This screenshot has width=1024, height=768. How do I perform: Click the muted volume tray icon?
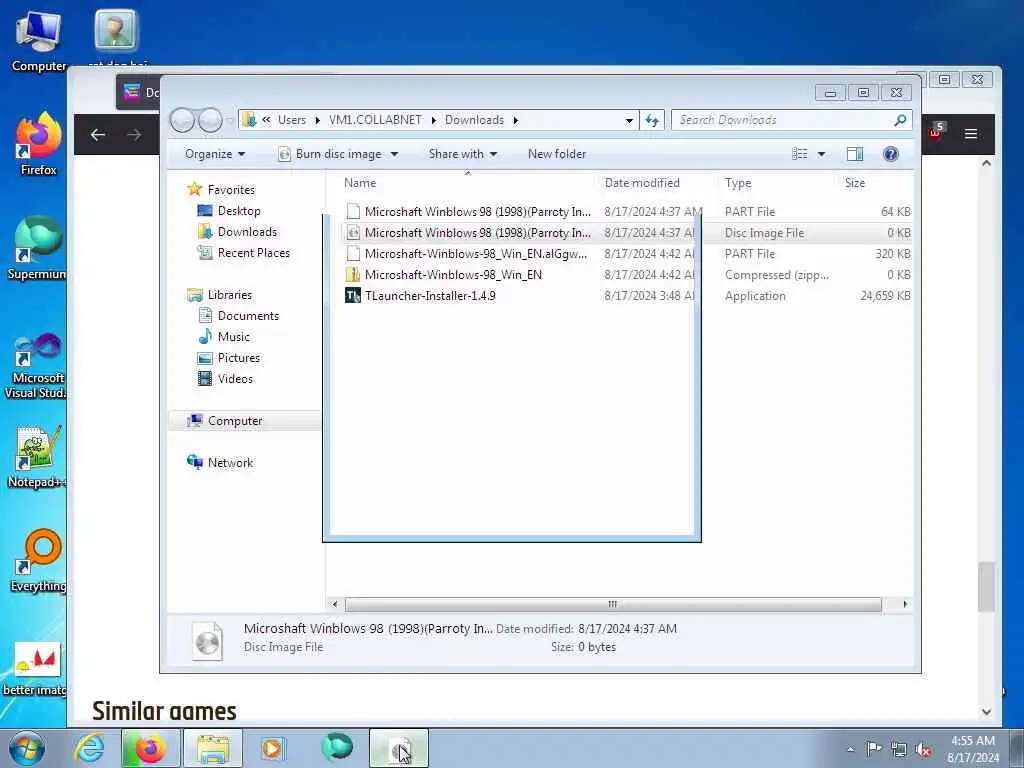pos(923,750)
